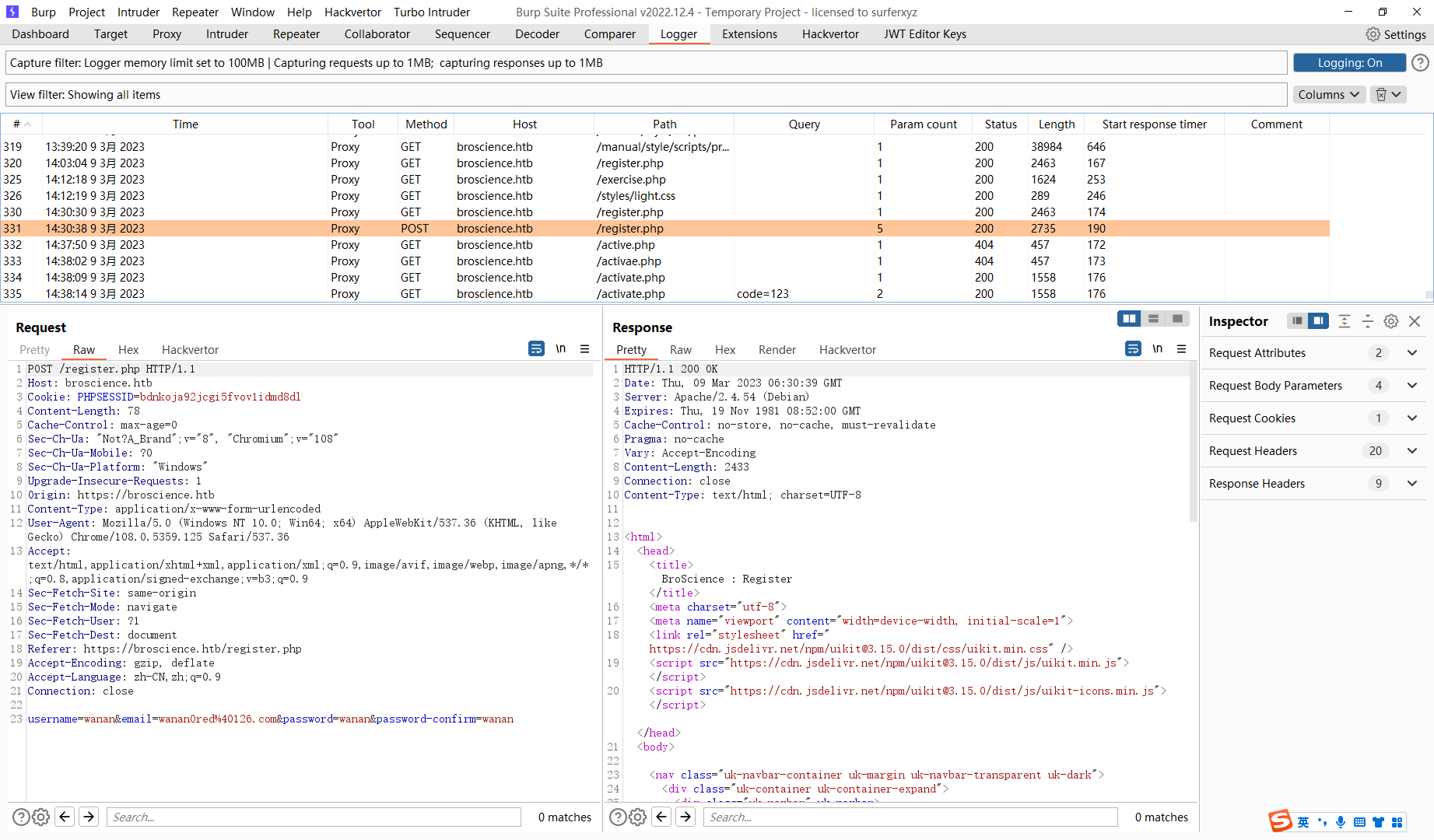1434x840 pixels.
Task: Open the Intruder menu in the menu bar
Action: pyautogui.click(x=138, y=12)
